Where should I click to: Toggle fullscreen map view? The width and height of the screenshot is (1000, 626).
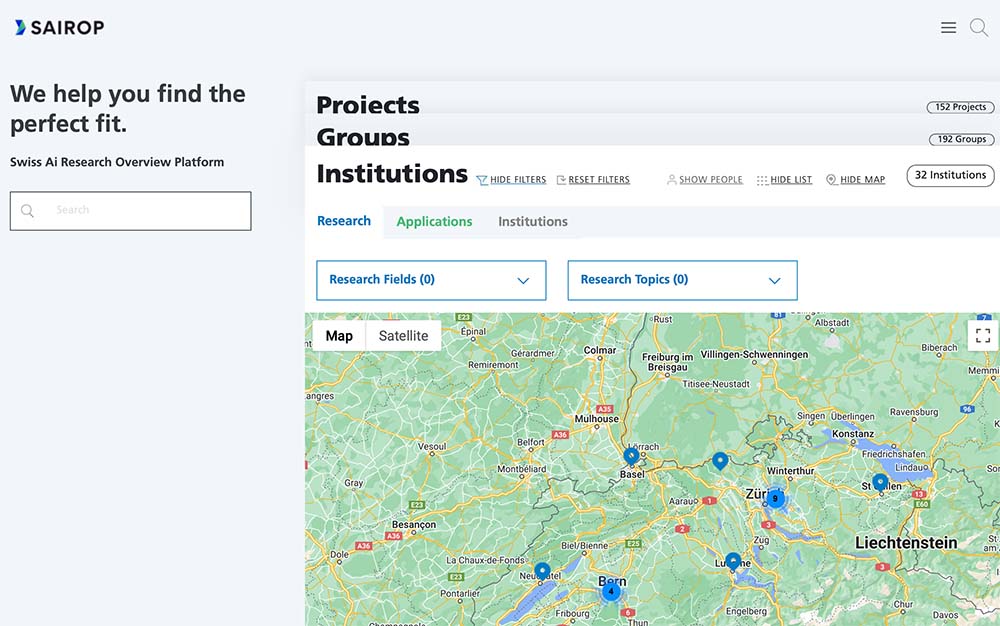pos(983,335)
